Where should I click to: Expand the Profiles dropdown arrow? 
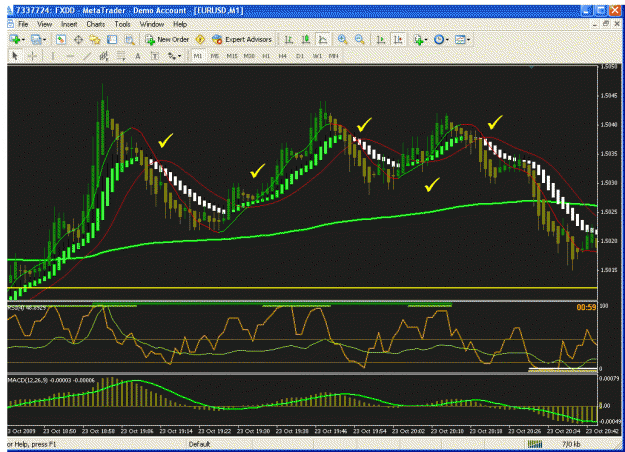pos(44,39)
